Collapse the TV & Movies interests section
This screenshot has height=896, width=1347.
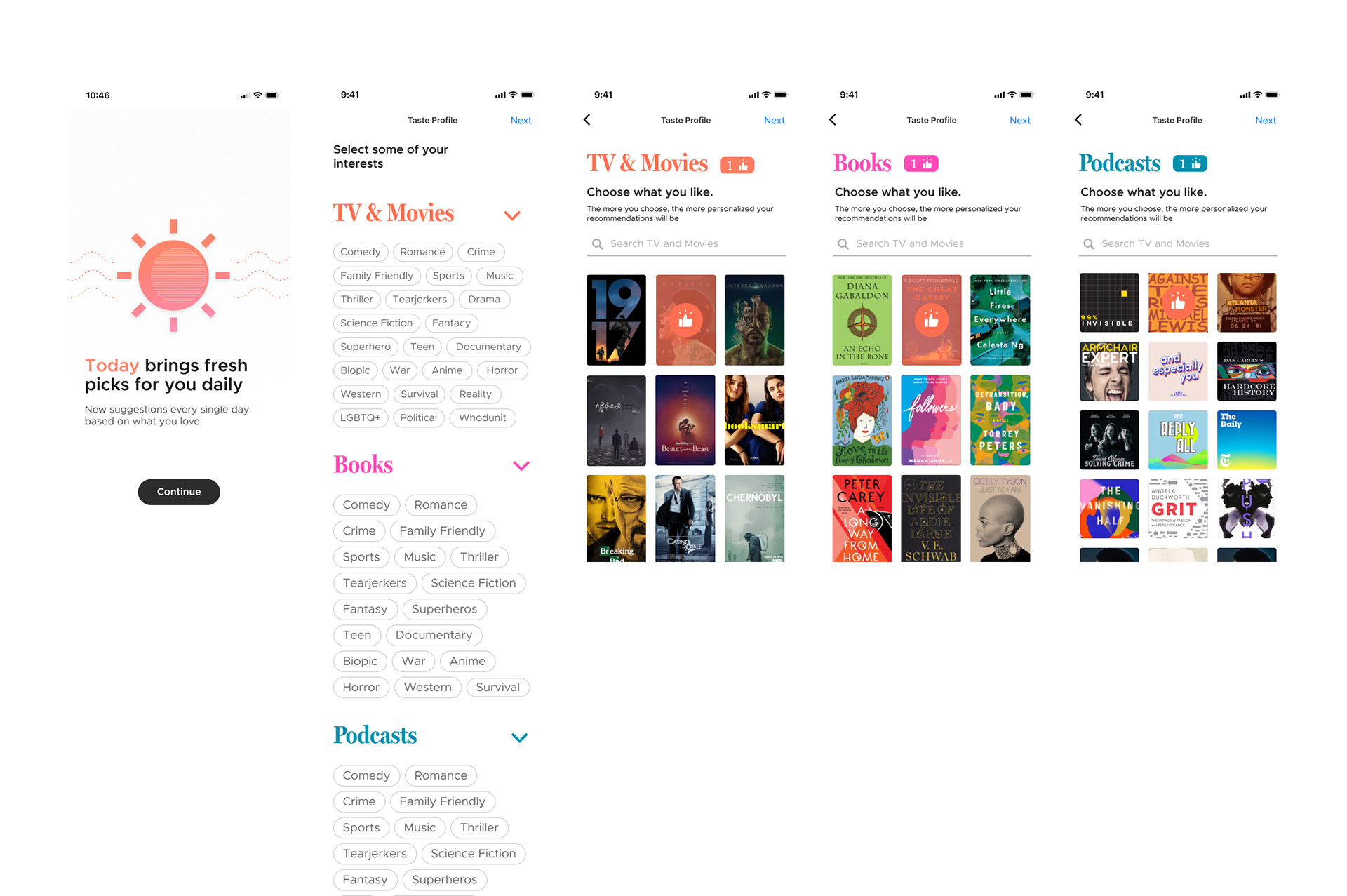coord(512,215)
